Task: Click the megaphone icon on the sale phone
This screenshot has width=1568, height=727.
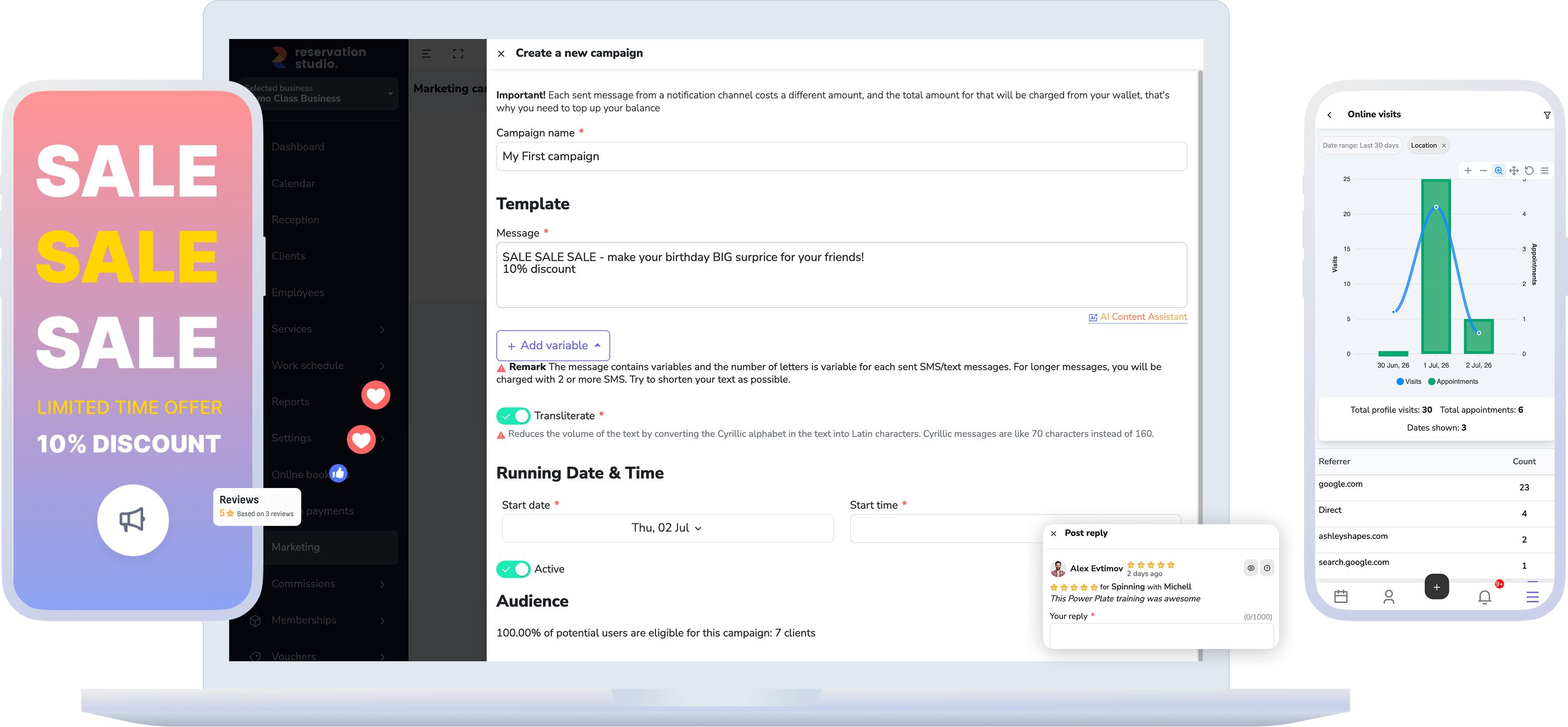Action: click(x=133, y=520)
